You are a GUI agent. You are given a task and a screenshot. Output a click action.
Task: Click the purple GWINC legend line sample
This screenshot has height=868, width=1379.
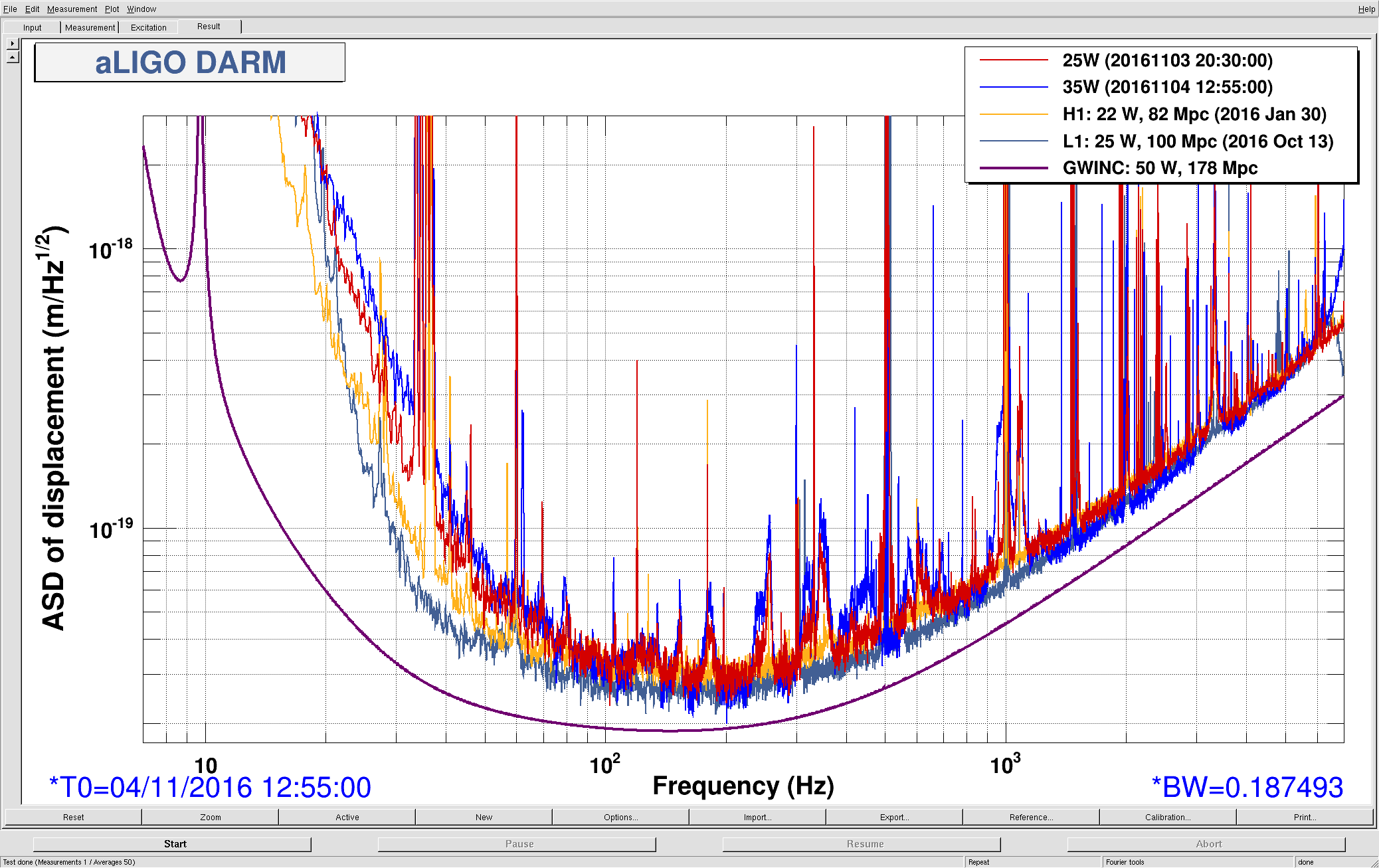[1014, 168]
